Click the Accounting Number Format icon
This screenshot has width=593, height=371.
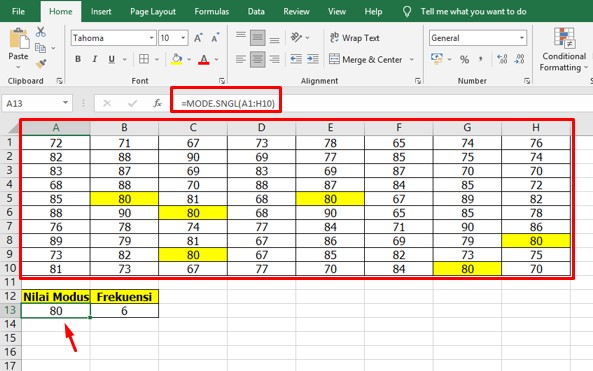437,59
